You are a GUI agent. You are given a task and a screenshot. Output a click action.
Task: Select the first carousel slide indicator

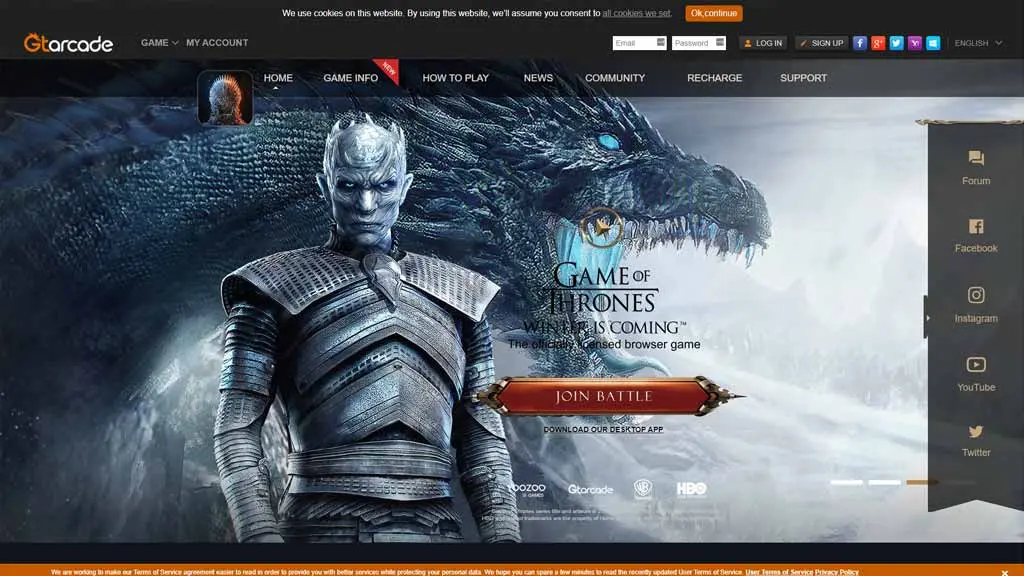click(x=846, y=482)
